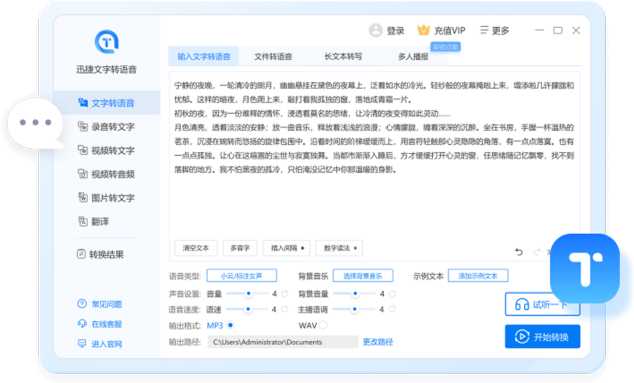Reset the 语速 value with its circular icon
634x383 pixels.
[x=285, y=309]
